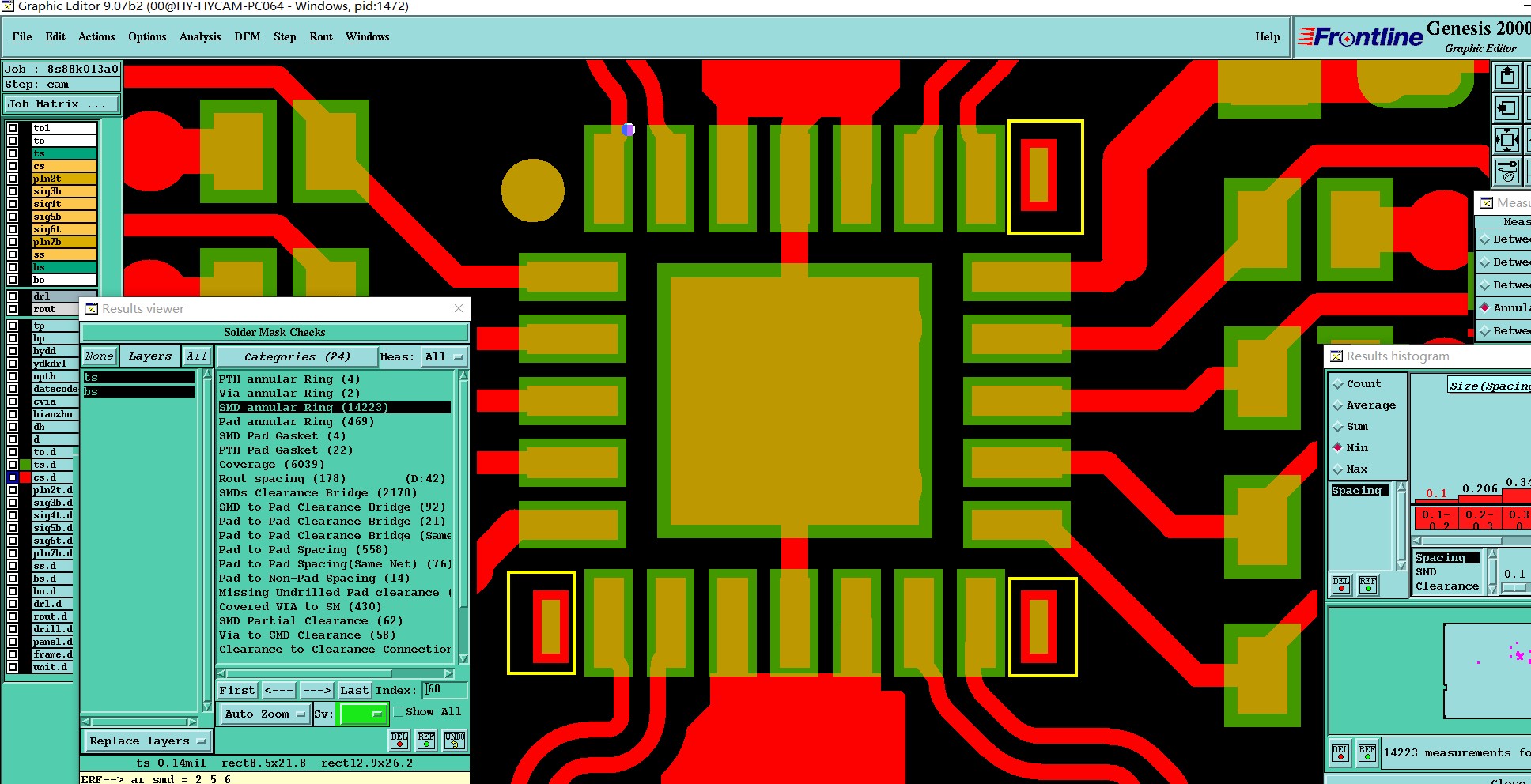Click the Graphic Editor title bar icon
Screen dimensions: 1531x784
point(7,6)
